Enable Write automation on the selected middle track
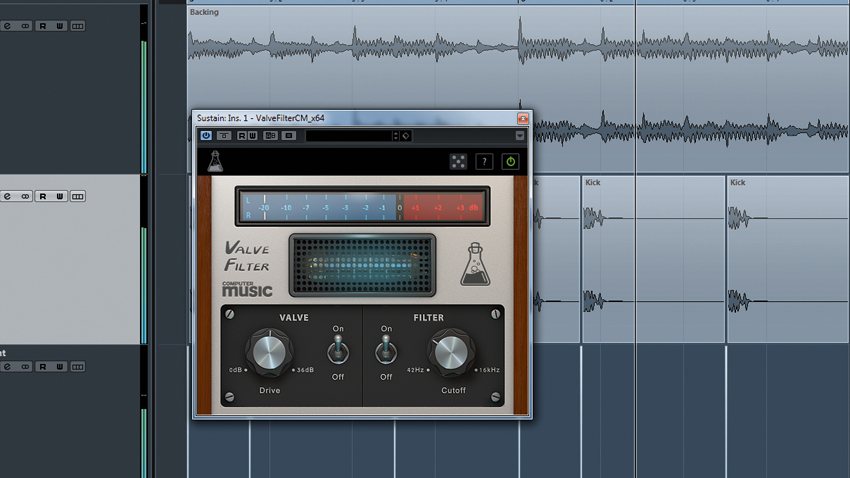 click(60, 196)
